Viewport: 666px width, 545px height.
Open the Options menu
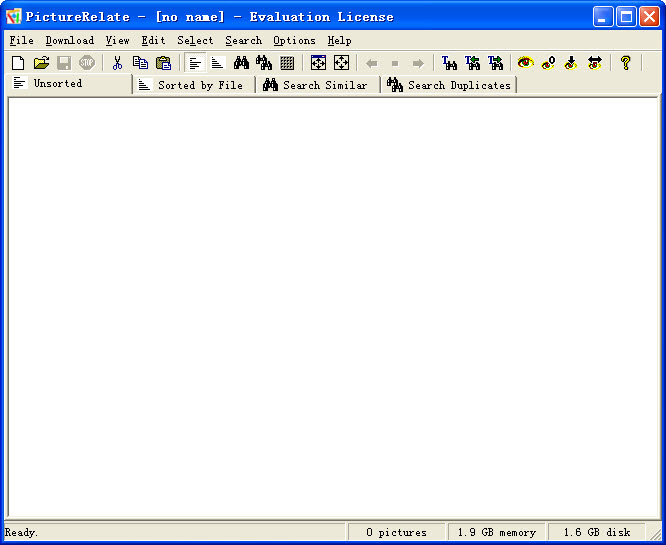[x=294, y=41]
